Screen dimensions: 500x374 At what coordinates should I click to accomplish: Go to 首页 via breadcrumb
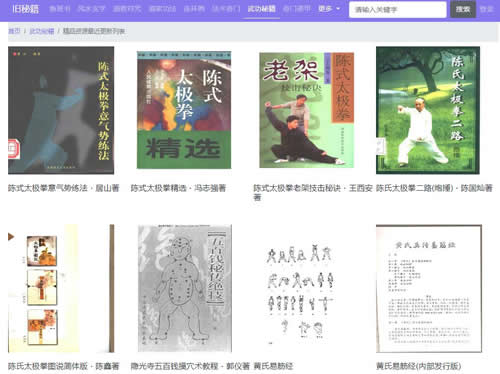14,31
